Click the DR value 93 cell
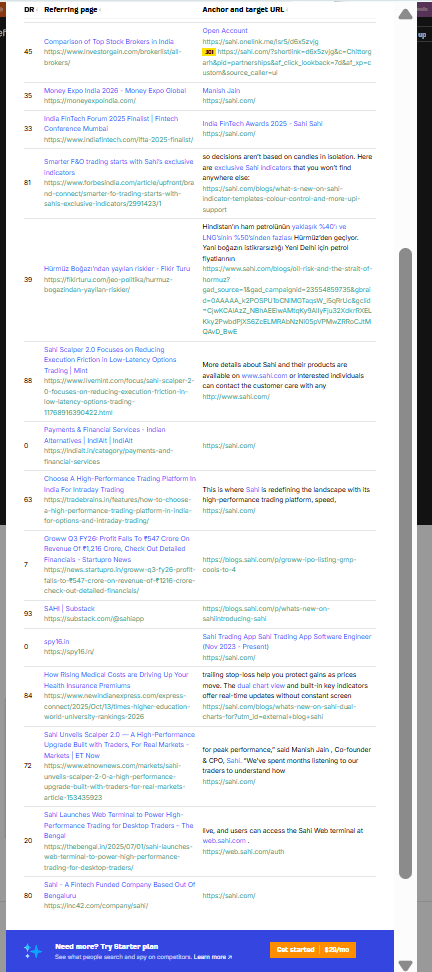Viewport: 432px width, 972px height. tap(28, 614)
